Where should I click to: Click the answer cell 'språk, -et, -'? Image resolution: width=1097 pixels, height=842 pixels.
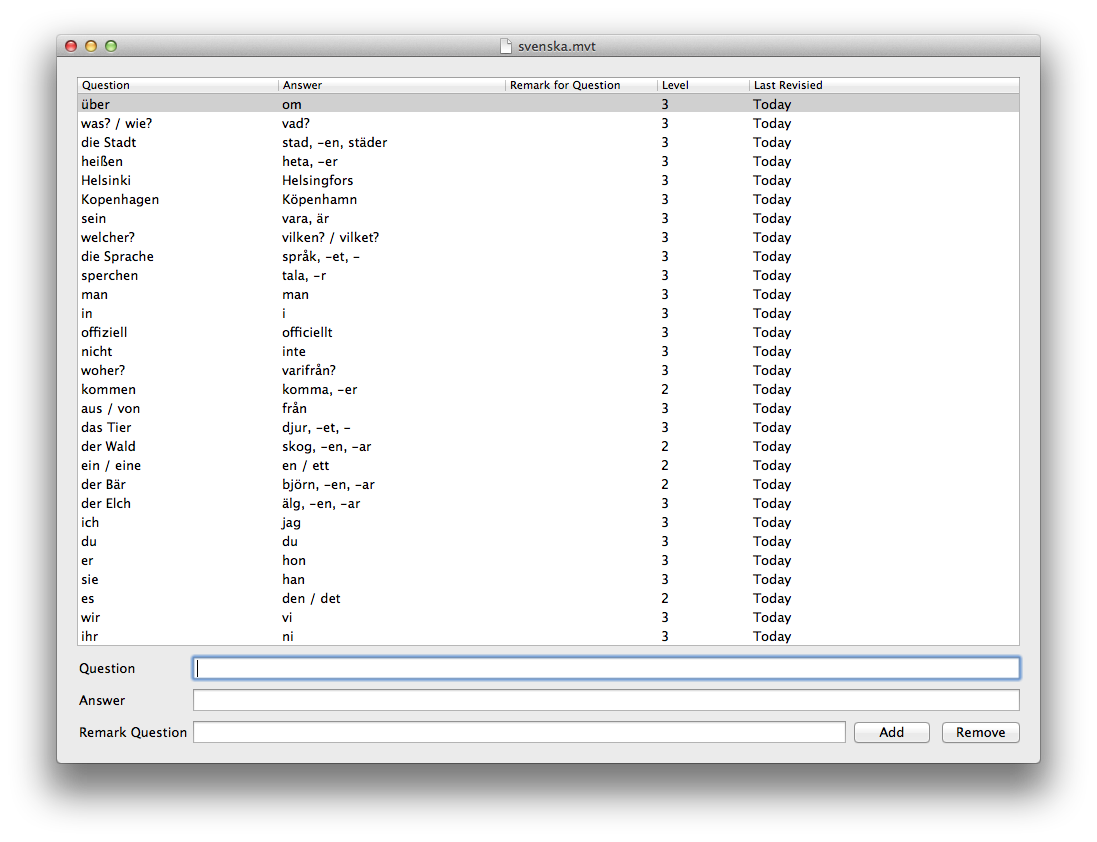click(x=321, y=256)
